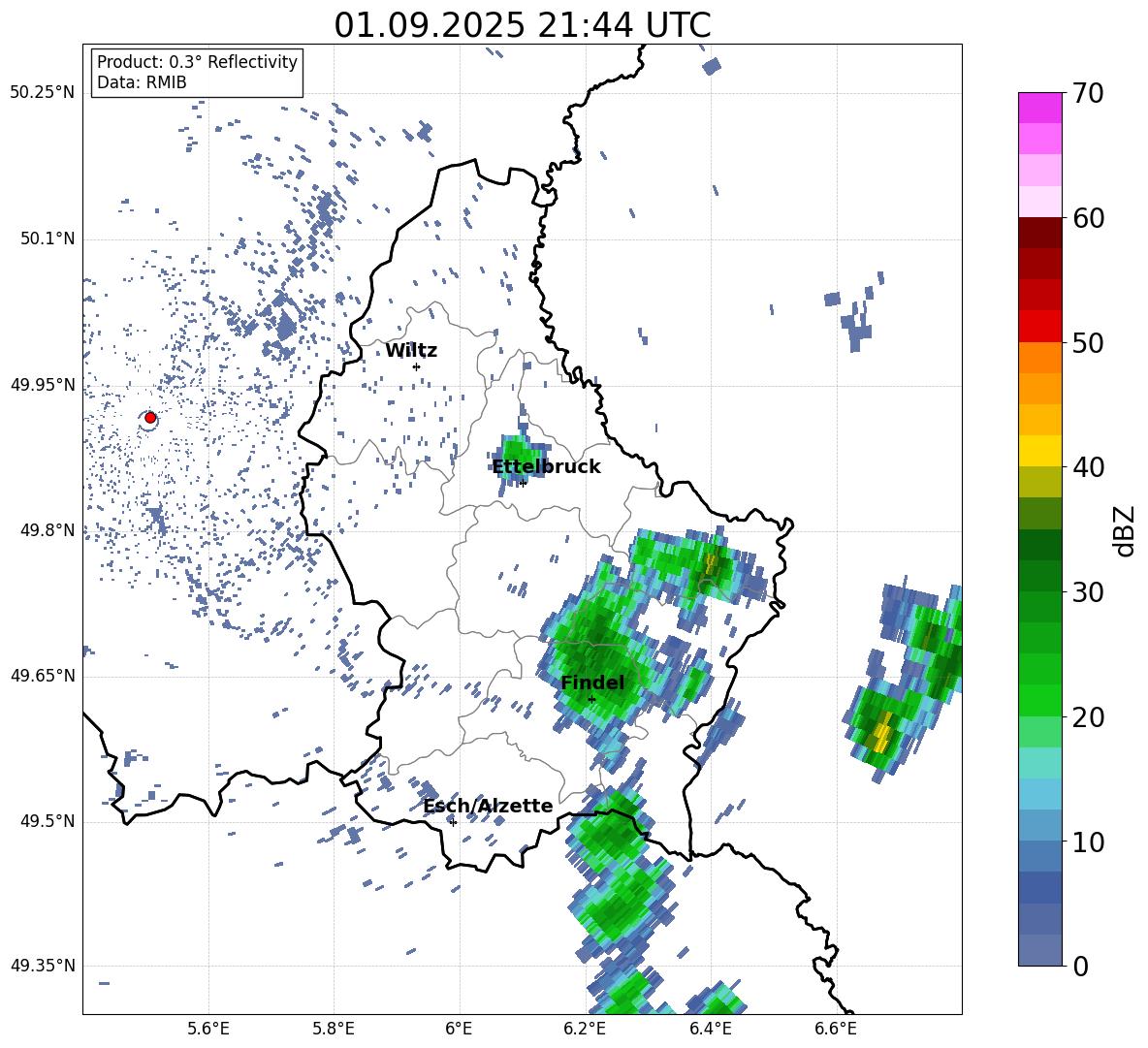Viewport: 1148px width, 1048px height.
Task: Click the bright red colorbar segment above 50
Action: pyautogui.click(x=1039, y=327)
